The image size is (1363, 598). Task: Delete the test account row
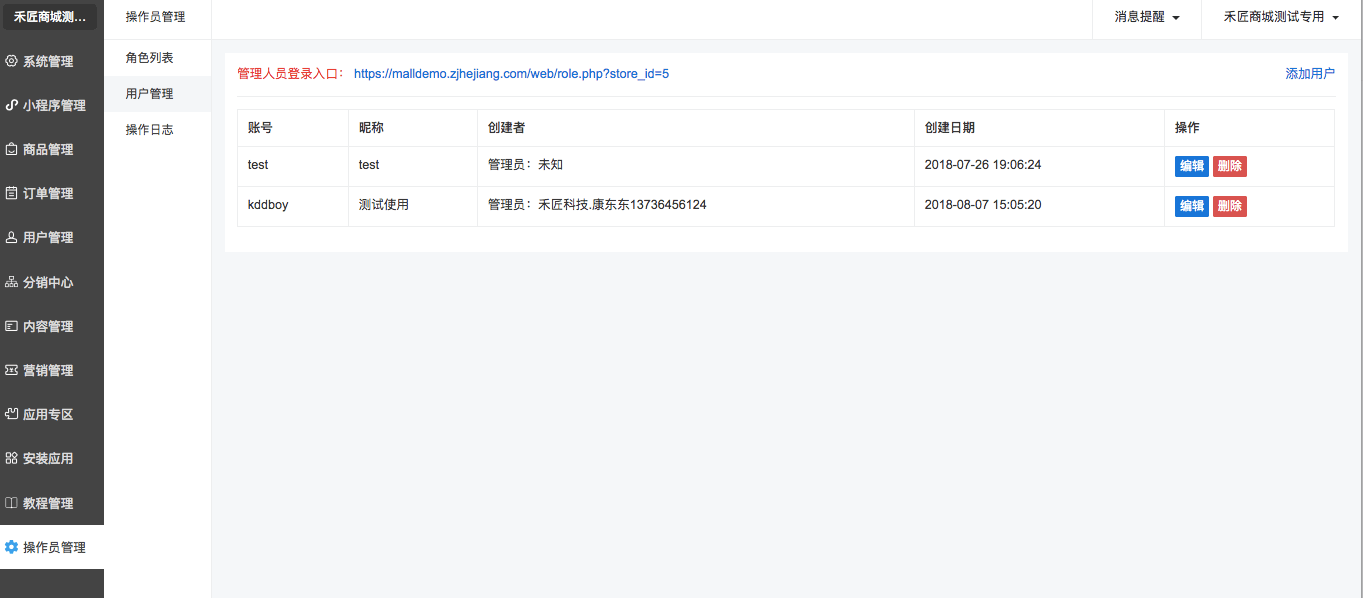click(1230, 166)
